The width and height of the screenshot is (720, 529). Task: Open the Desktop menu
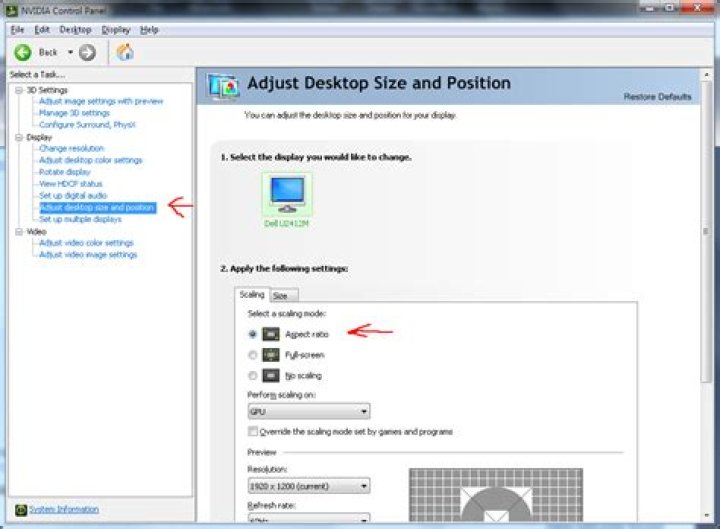pos(75,30)
